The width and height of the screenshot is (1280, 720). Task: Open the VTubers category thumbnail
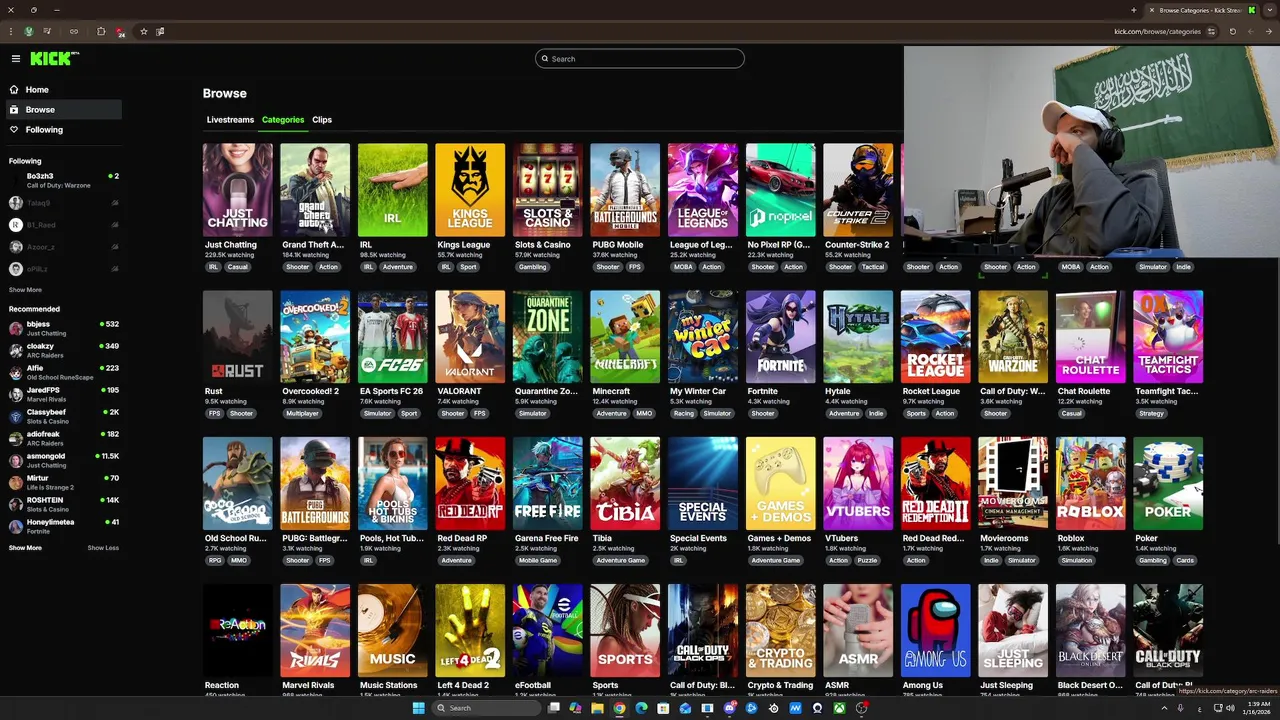pyautogui.click(x=858, y=484)
